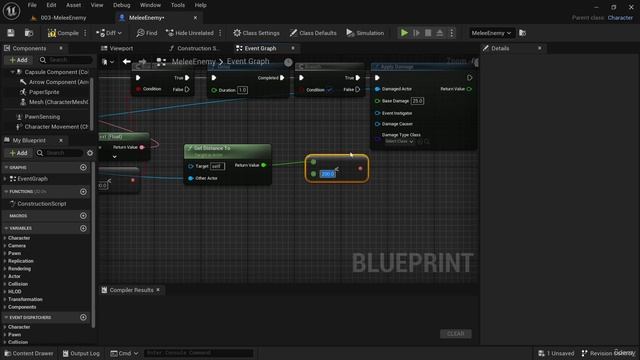Open the Diff dropdown
Image resolution: width=640 pixels, height=360 pixels.
point(109,33)
